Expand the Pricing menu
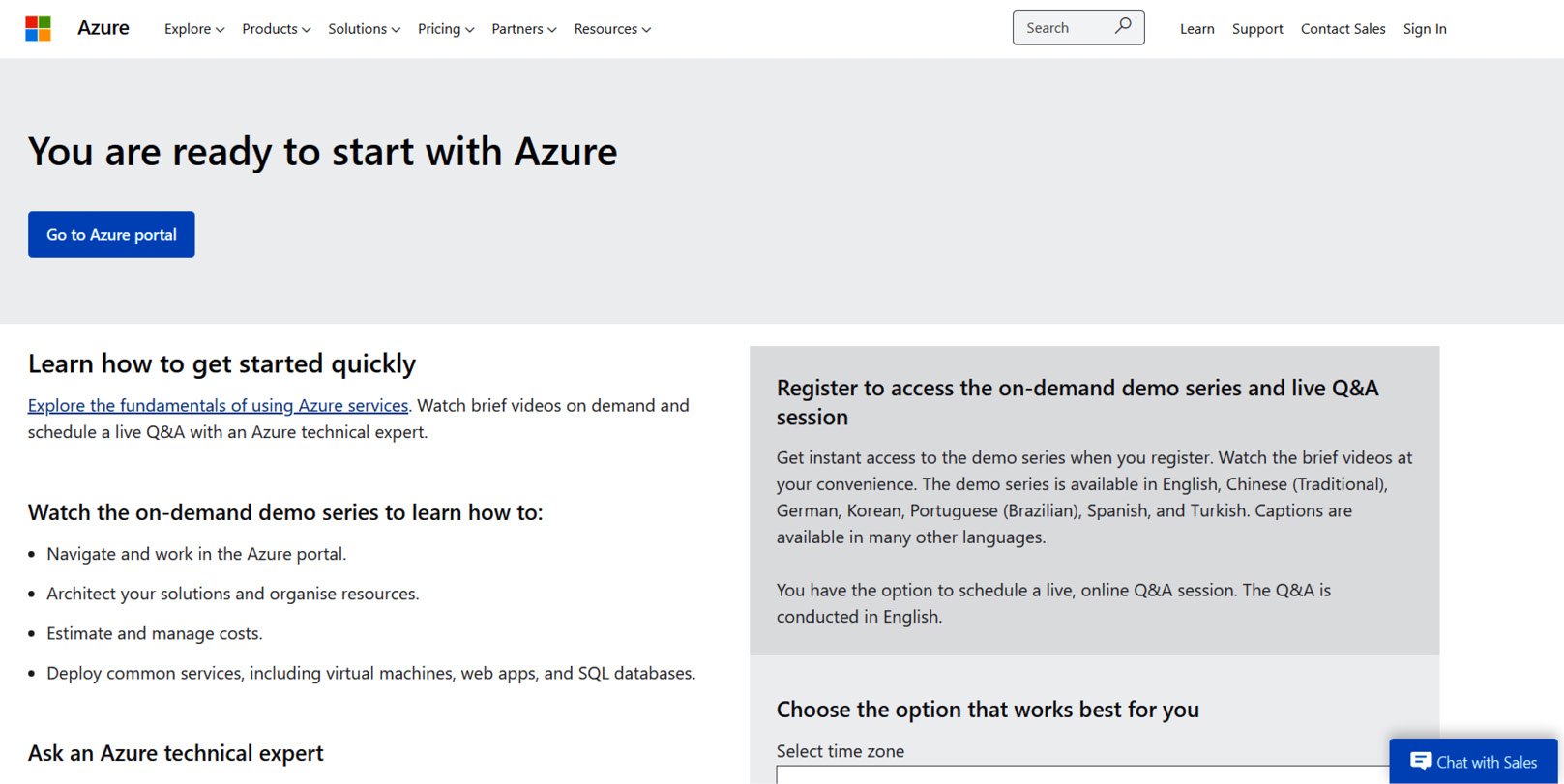Viewport: 1564px width, 784px height. [x=446, y=29]
